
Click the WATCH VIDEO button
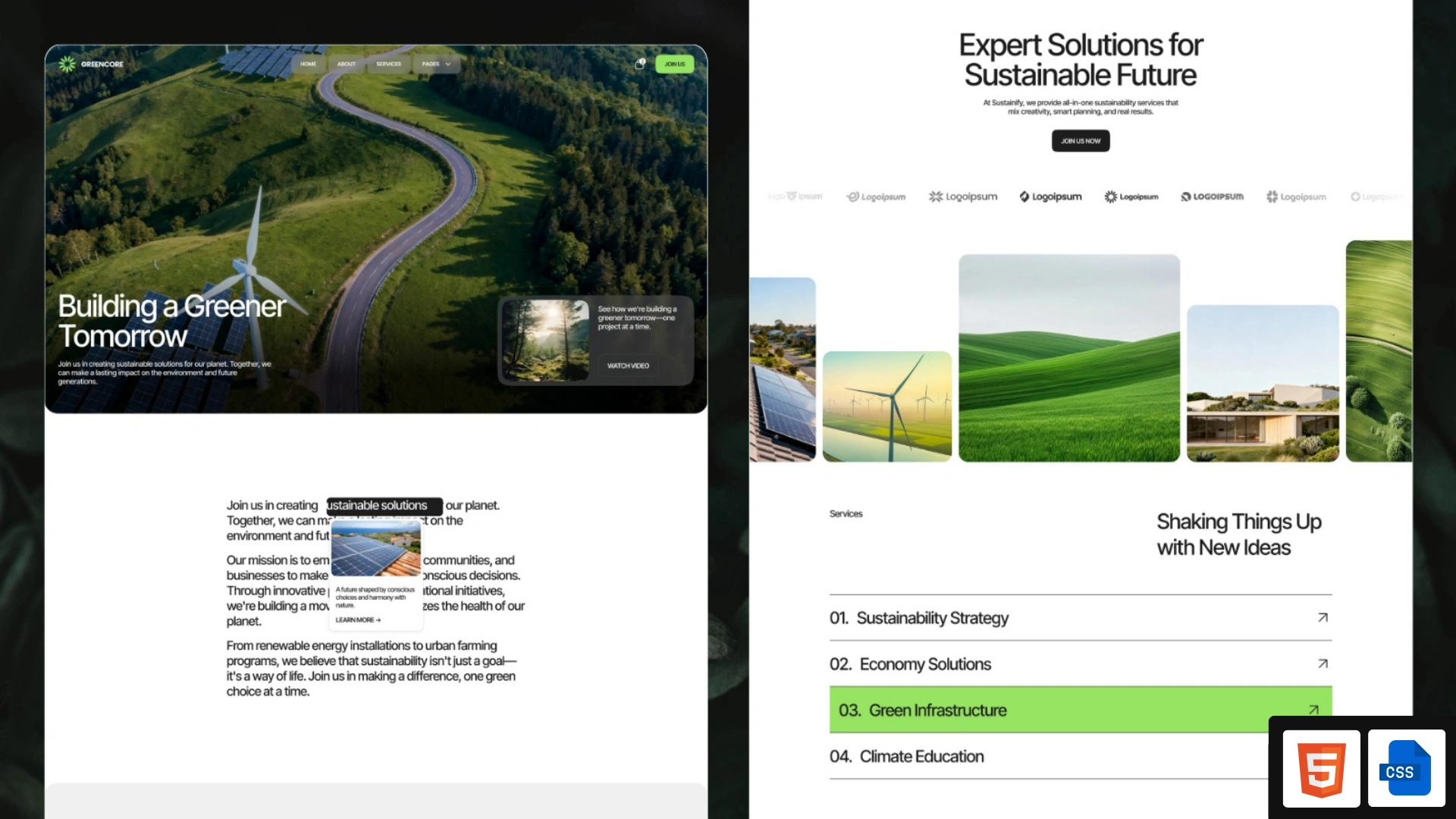tap(628, 366)
